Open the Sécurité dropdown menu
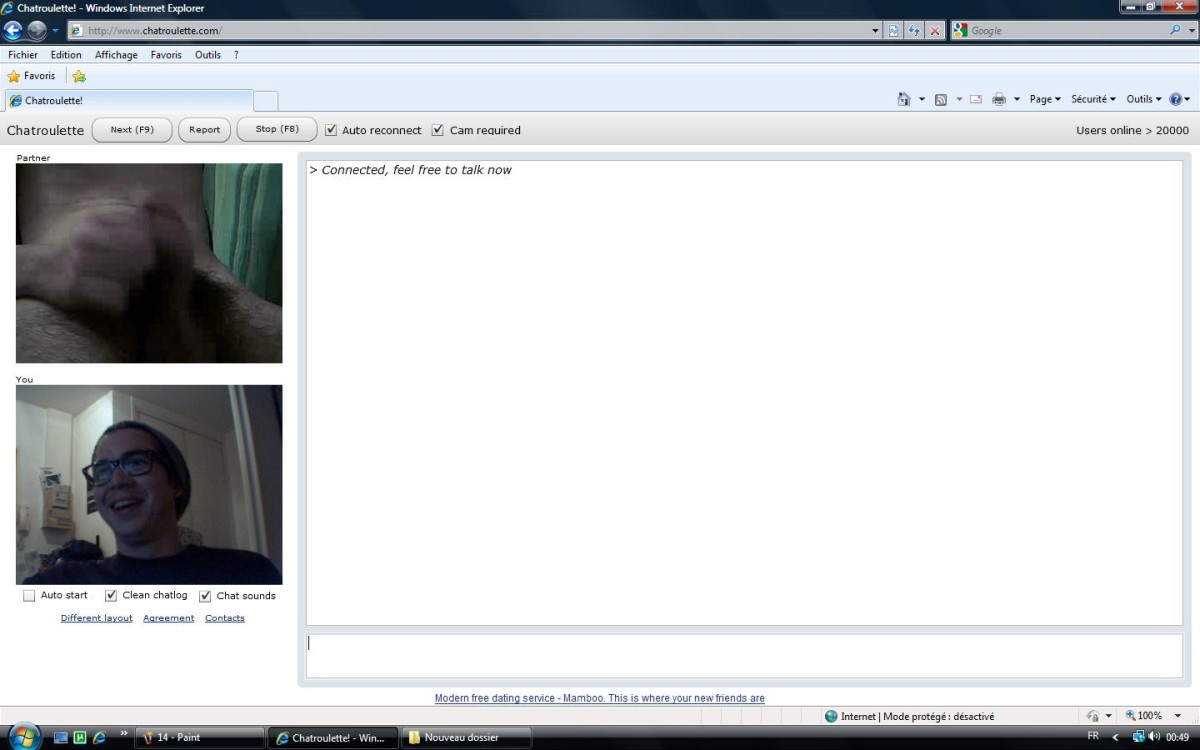 pyautogui.click(x=1093, y=99)
